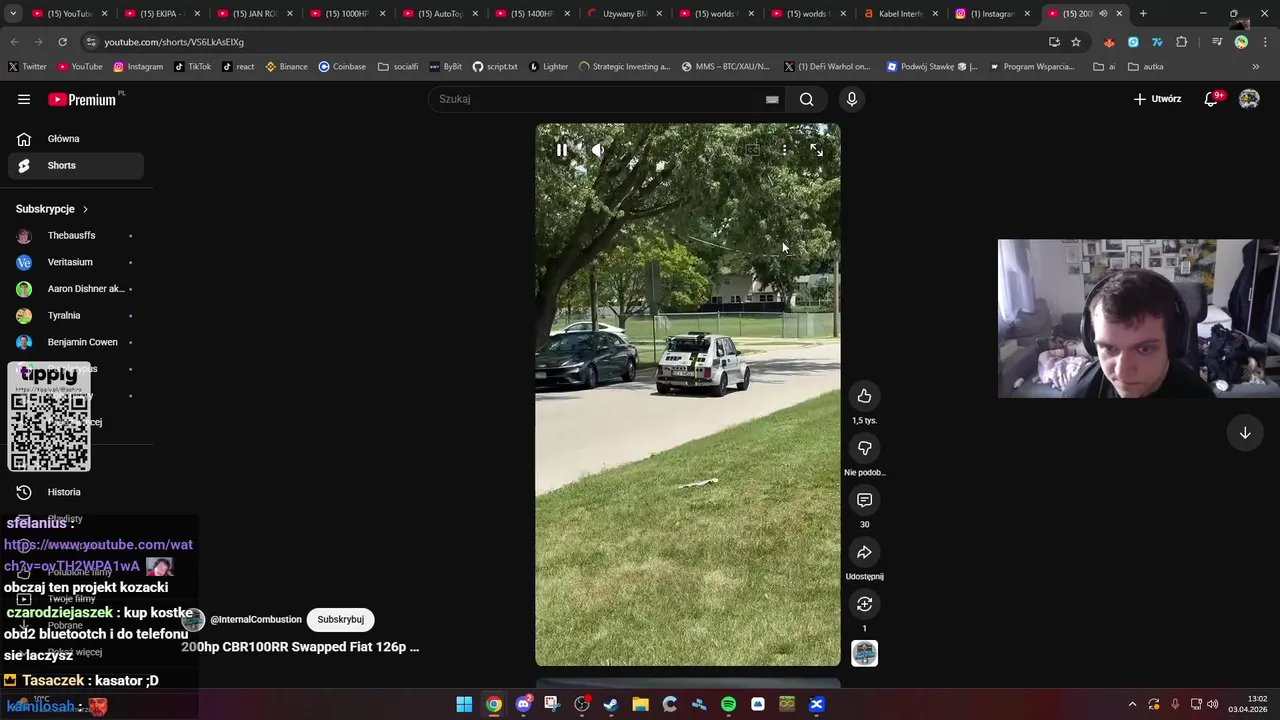Share the Short via Udostępnij arrow
Viewport: 1280px width, 720px height.
[x=864, y=552]
